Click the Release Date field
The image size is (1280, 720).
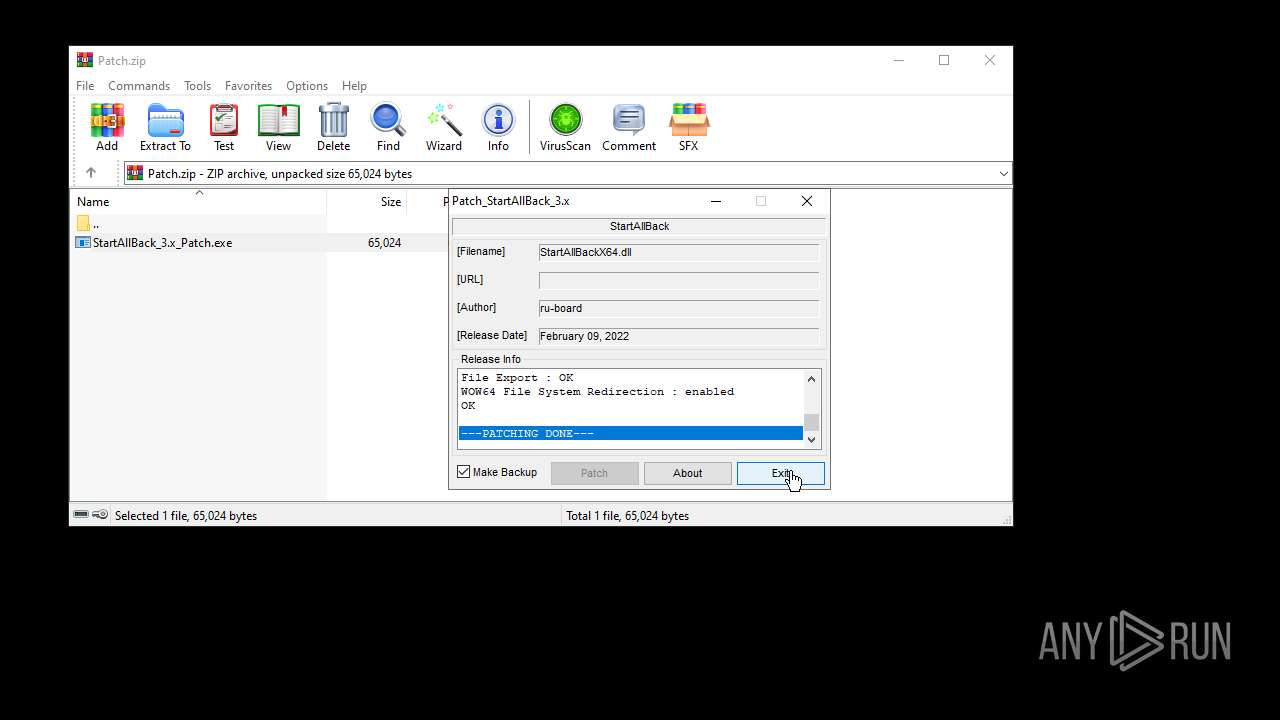point(679,336)
